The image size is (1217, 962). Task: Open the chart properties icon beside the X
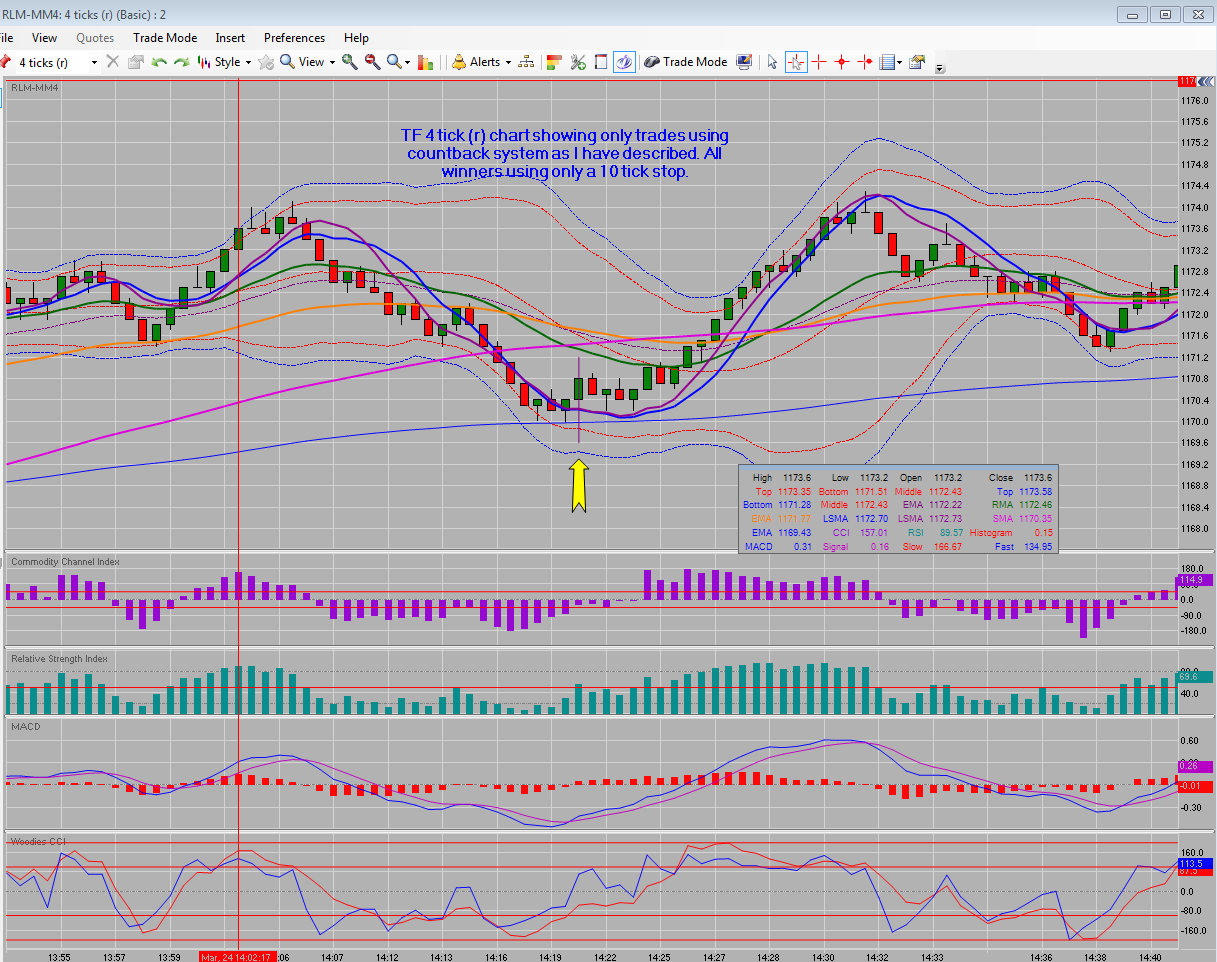click(x=136, y=62)
